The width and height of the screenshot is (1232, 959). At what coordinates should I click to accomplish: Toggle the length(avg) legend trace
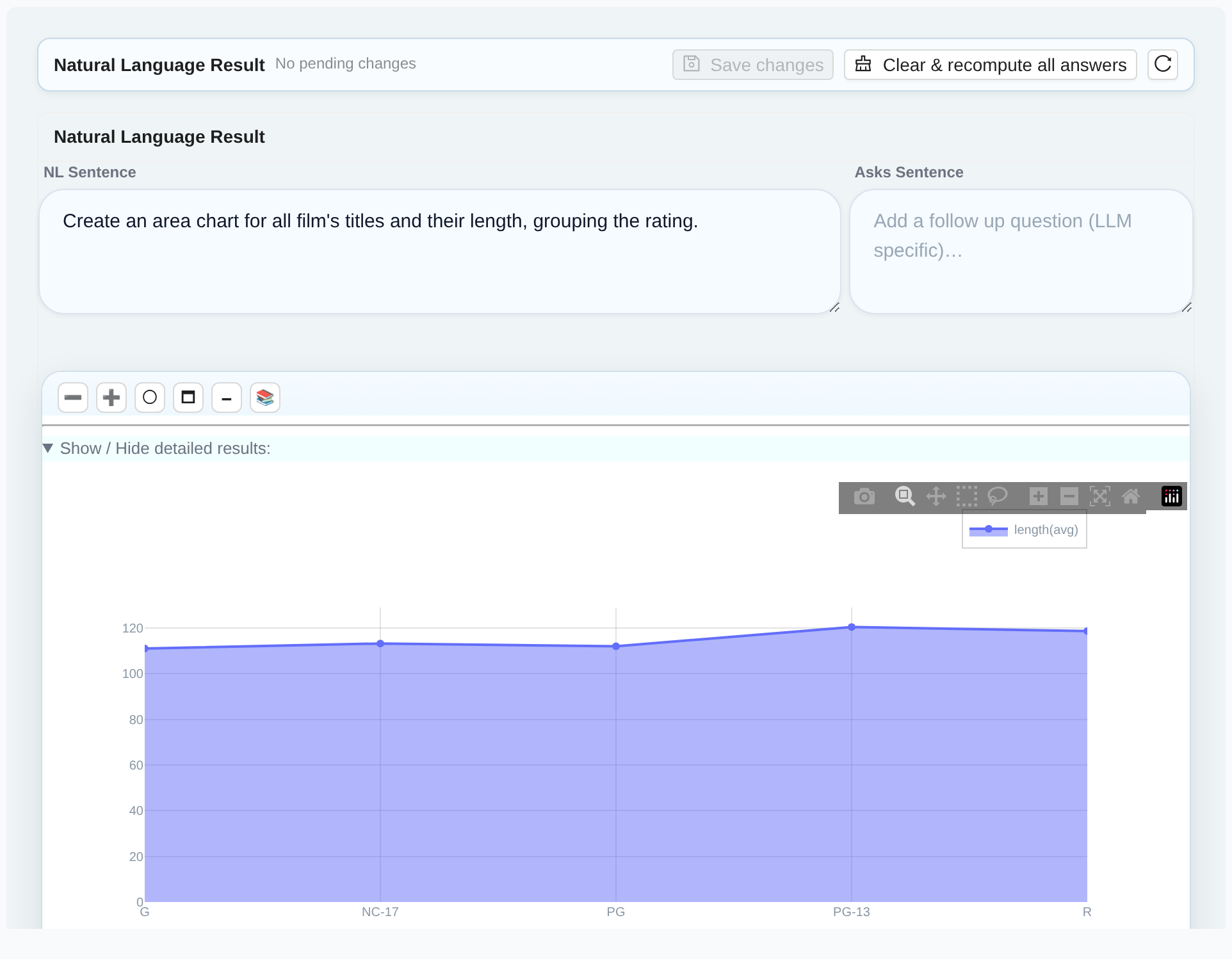click(x=1024, y=529)
